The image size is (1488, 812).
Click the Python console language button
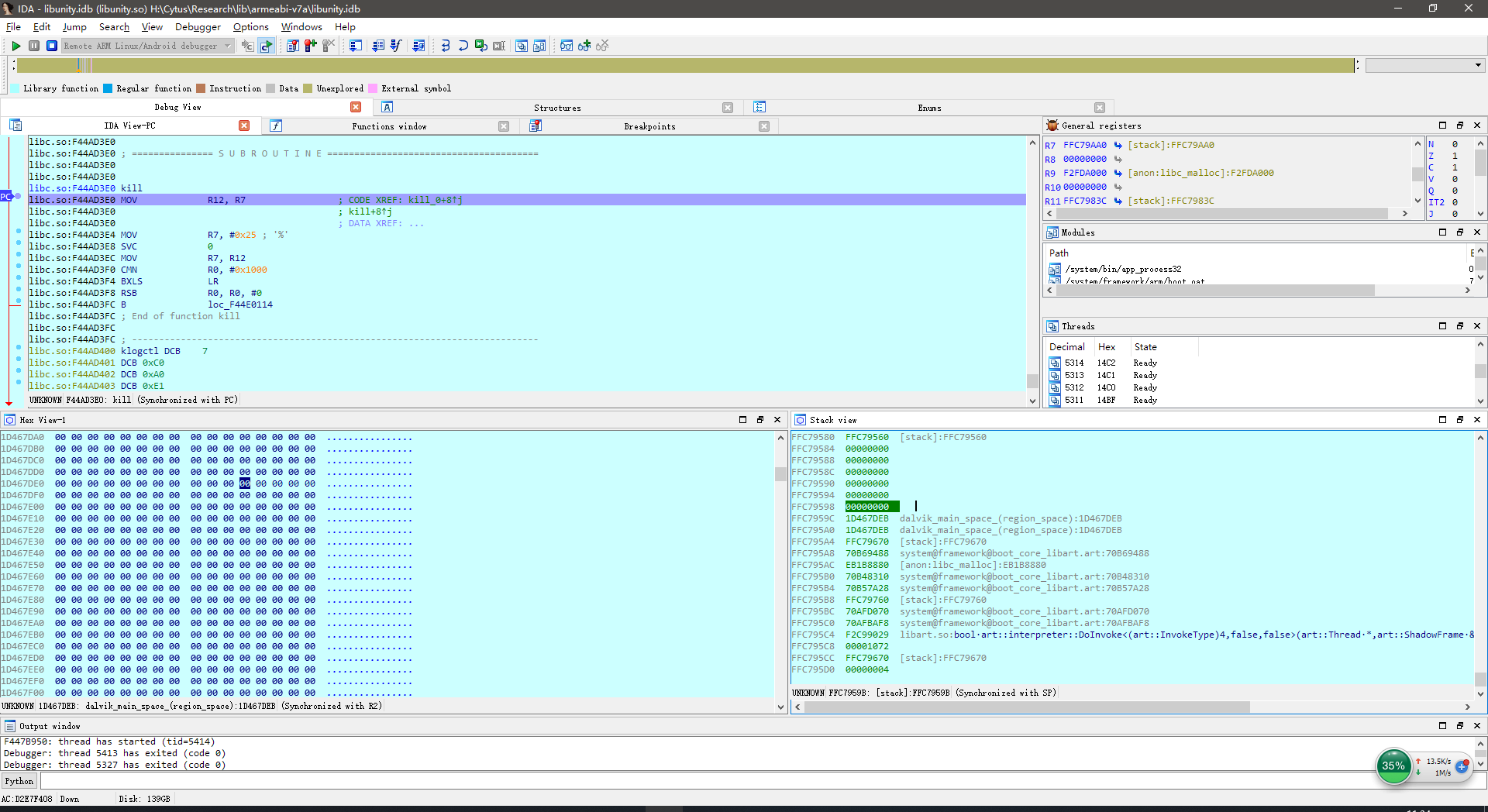(x=19, y=781)
